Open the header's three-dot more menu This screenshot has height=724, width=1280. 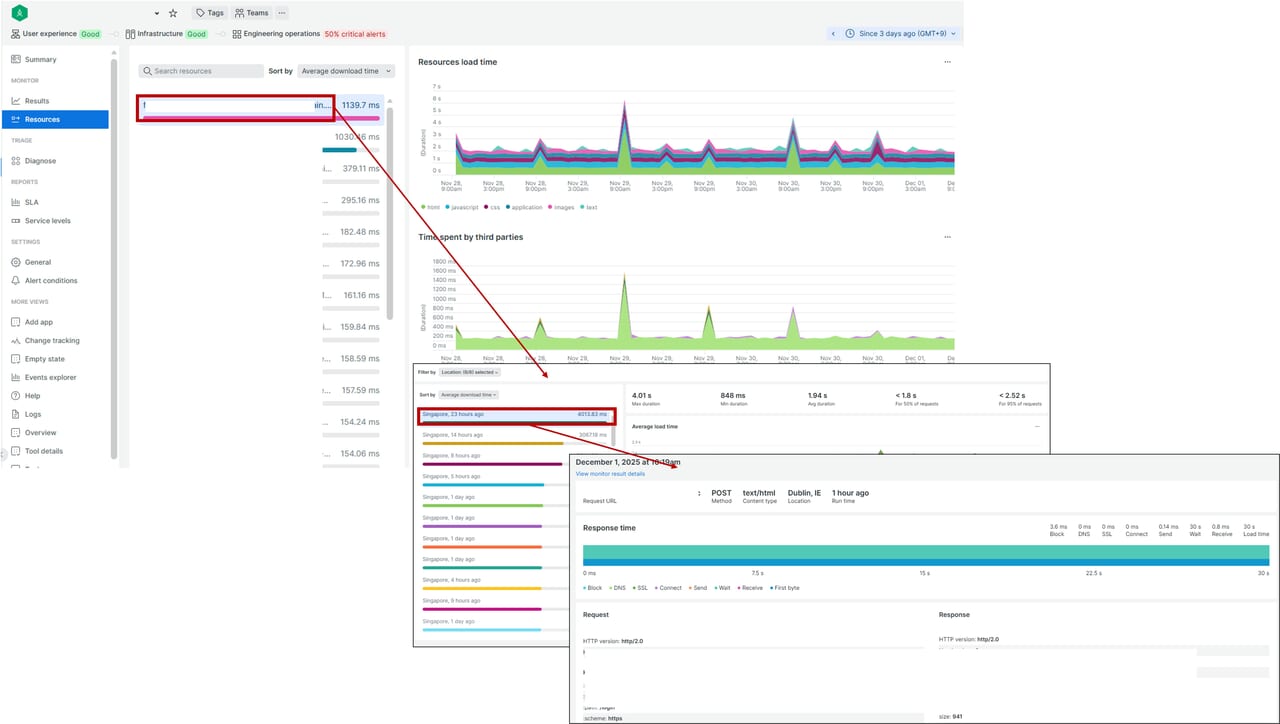(x=281, y=13)
